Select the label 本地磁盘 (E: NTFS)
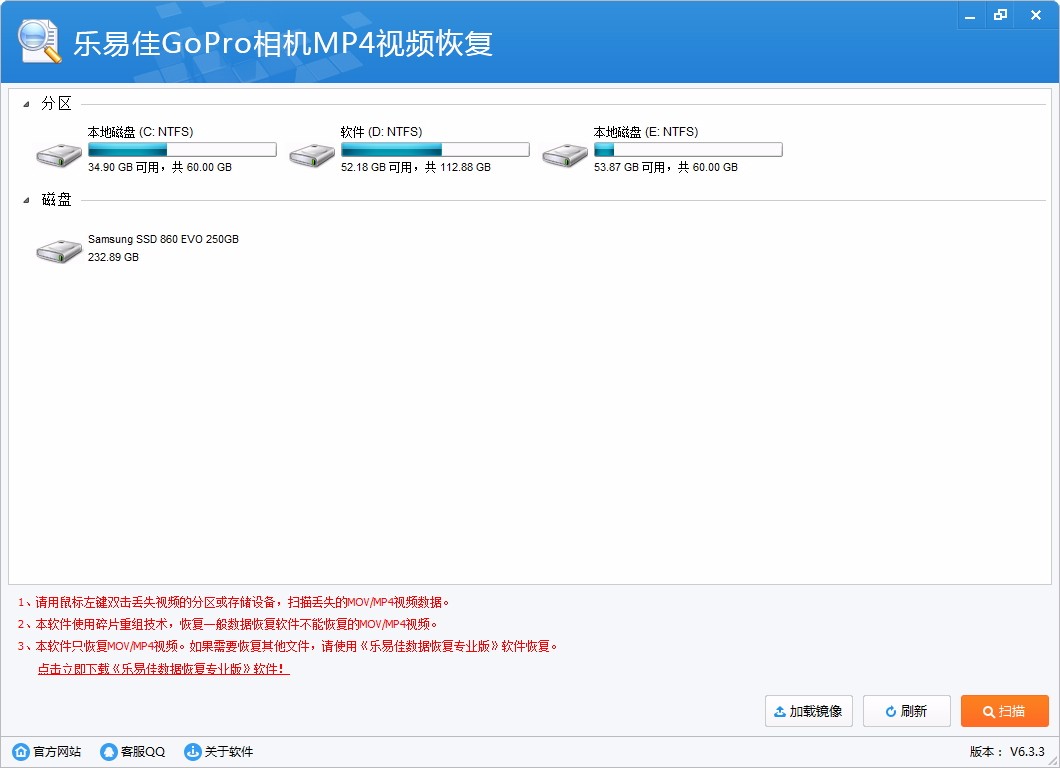 (x=646, y=132)
